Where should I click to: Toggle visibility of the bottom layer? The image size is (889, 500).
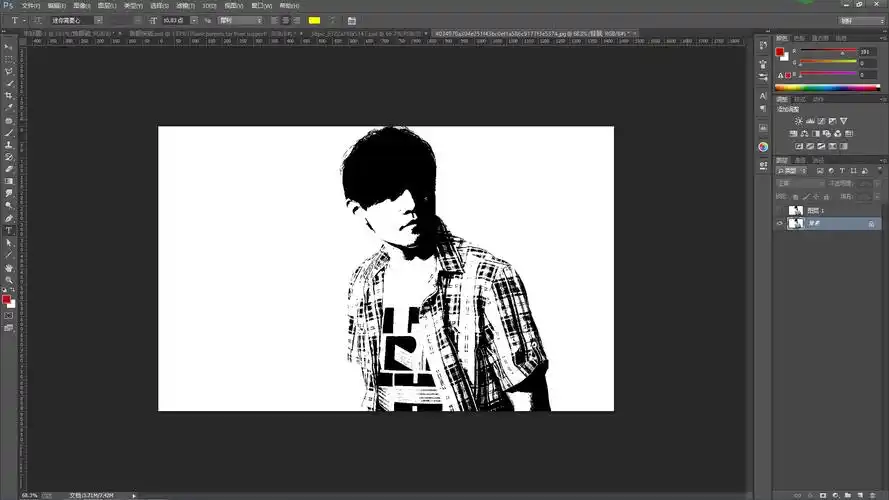pyautogui.click(x=780, y=224)
